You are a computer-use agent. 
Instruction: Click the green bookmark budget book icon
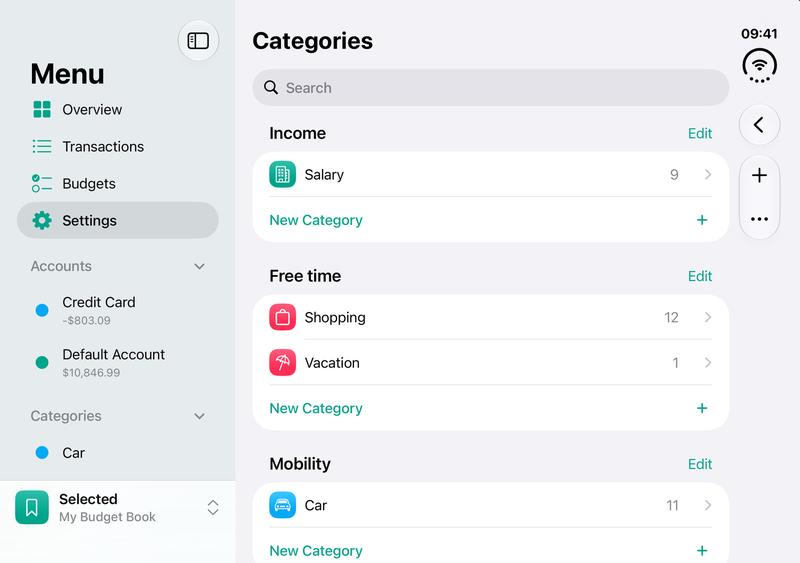pyautogui.click(x=32, y=507)
